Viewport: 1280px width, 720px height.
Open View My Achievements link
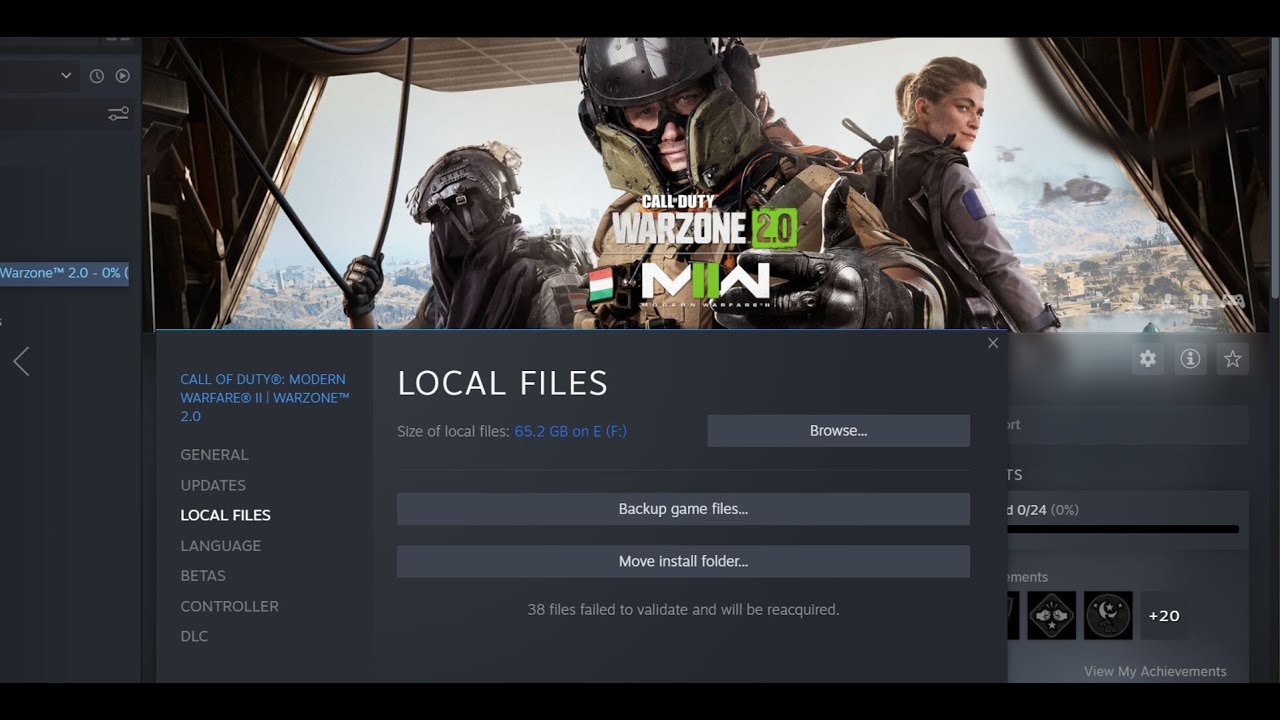(1155, 672)
